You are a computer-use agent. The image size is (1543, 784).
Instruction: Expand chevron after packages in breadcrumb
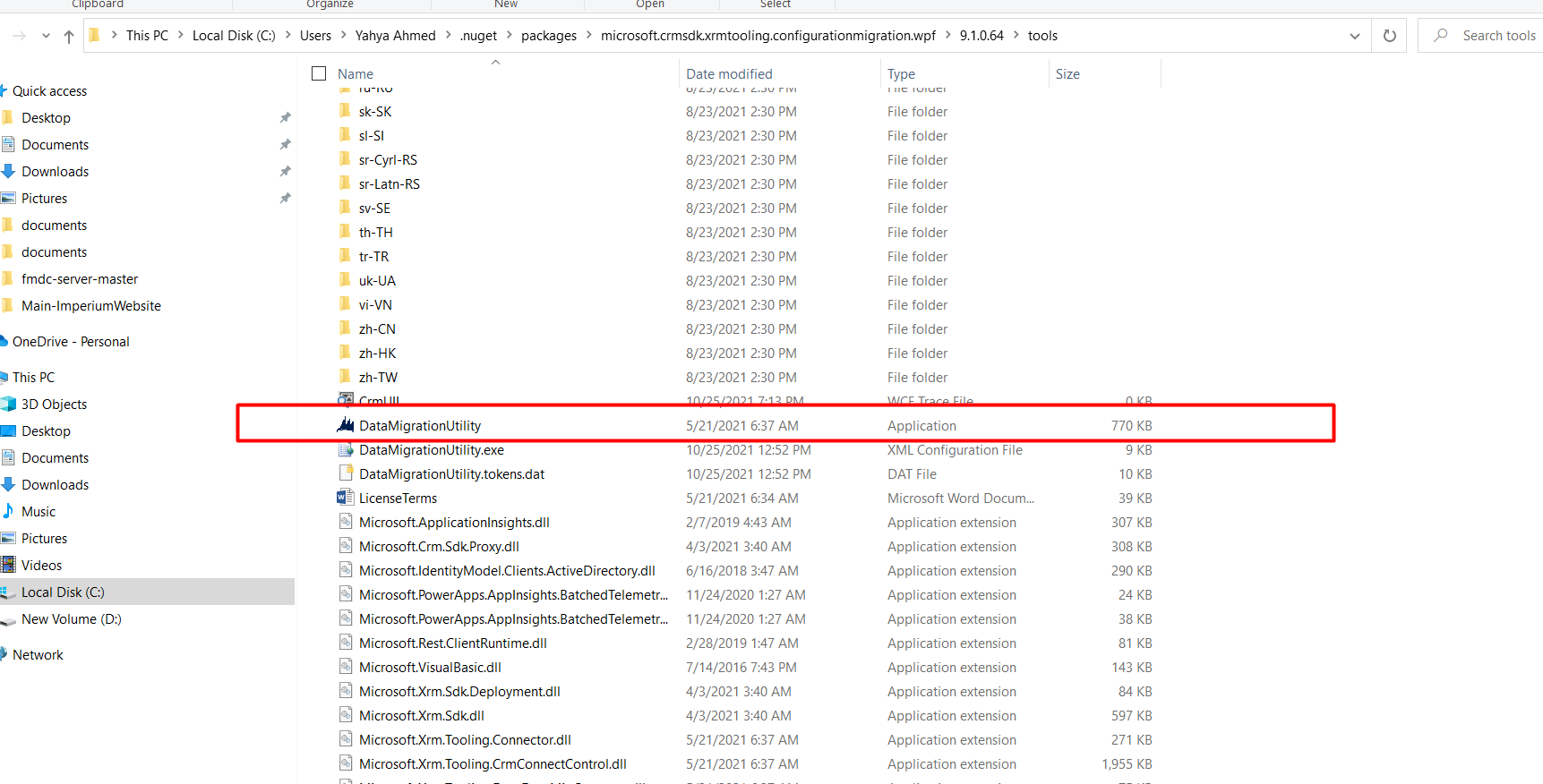tap(589, 36)
